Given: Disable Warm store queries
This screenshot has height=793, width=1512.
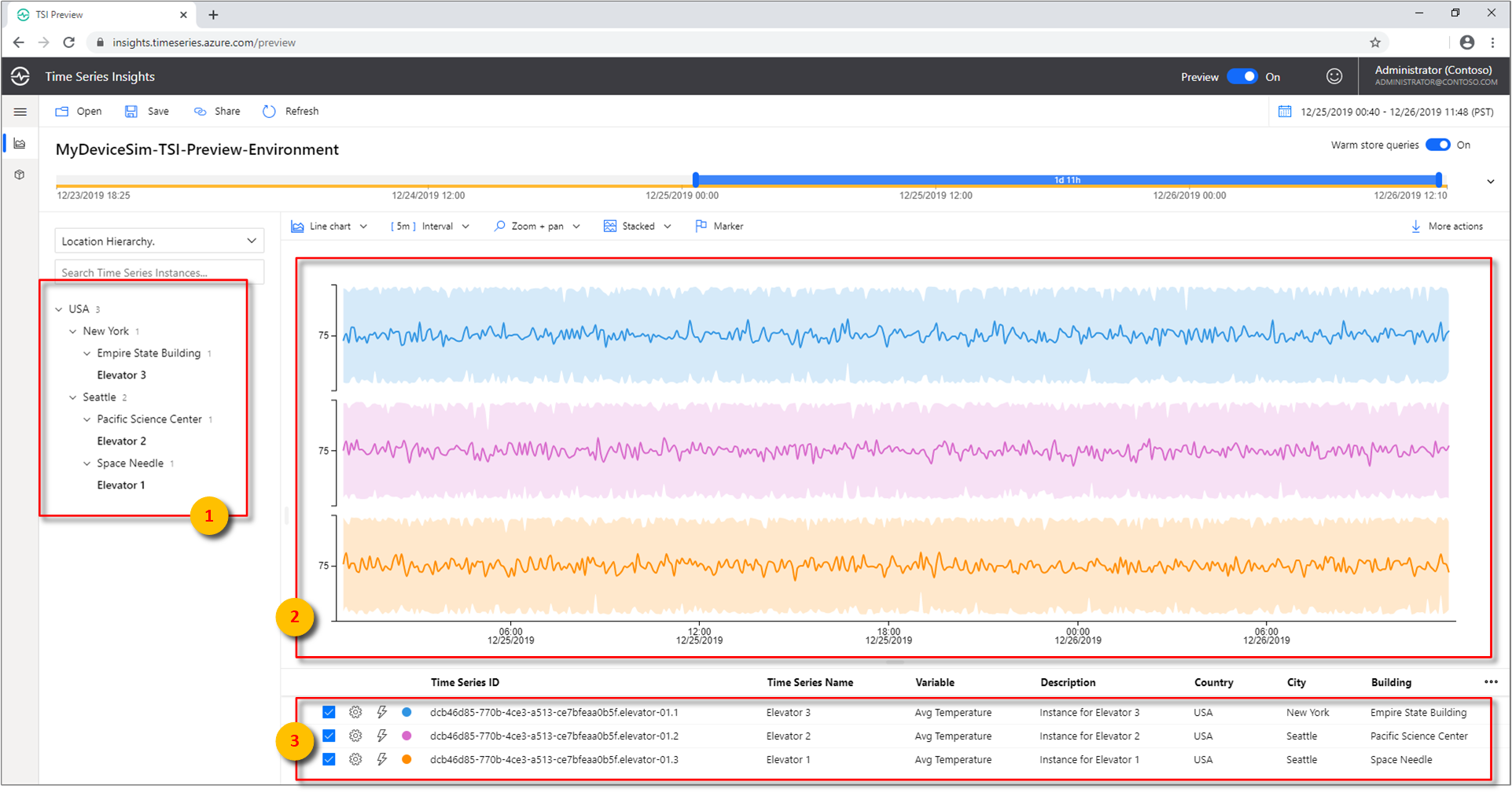Looking at the screenshot, I should (1438, 145).
